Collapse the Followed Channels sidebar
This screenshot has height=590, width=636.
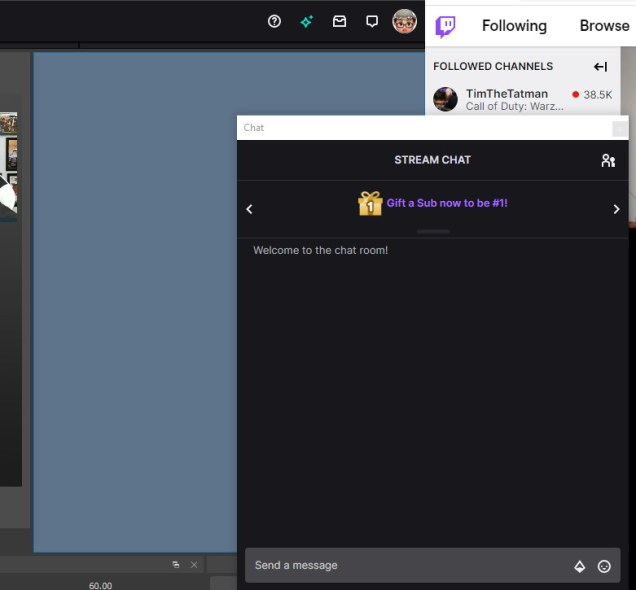coord(600,66)
